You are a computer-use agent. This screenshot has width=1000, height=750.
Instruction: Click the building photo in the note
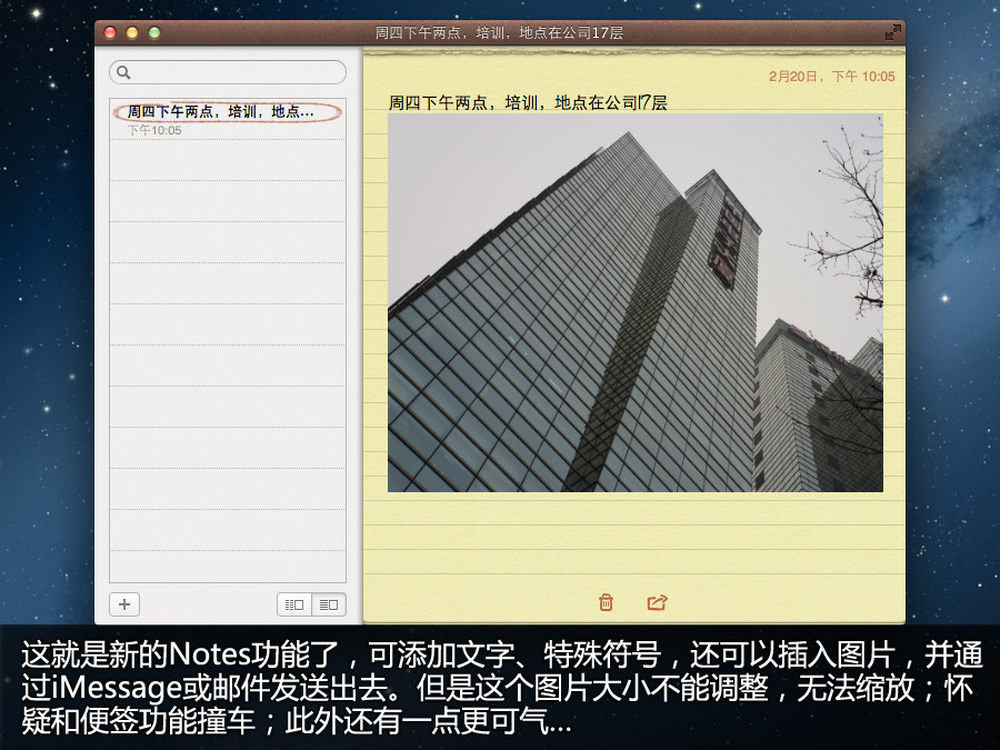click(635, 303)
